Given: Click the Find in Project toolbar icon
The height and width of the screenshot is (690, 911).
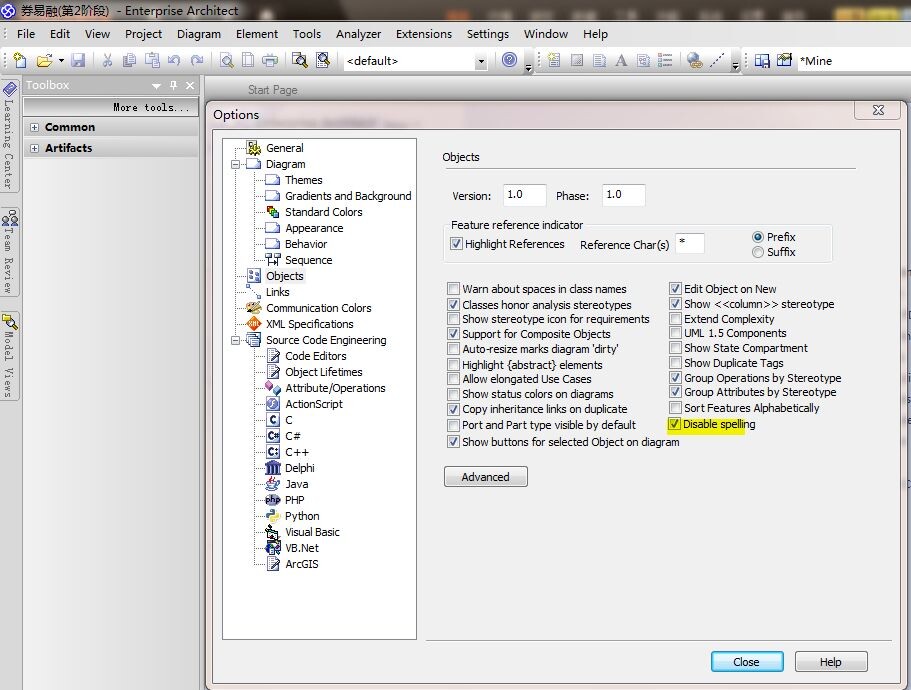Looking at the screenshot, I should [300, 60].
